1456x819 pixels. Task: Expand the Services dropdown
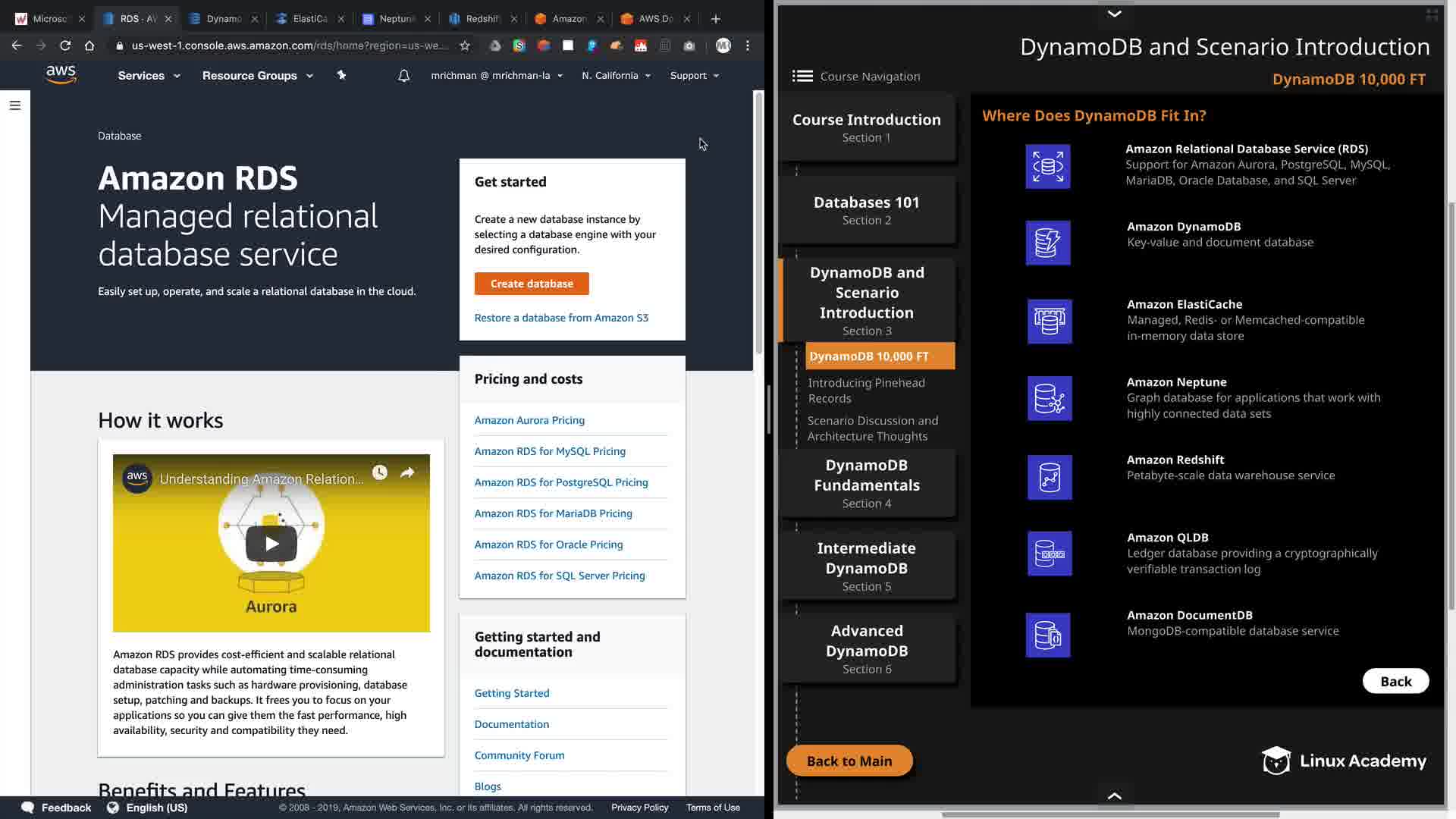[x=149, y=76]
